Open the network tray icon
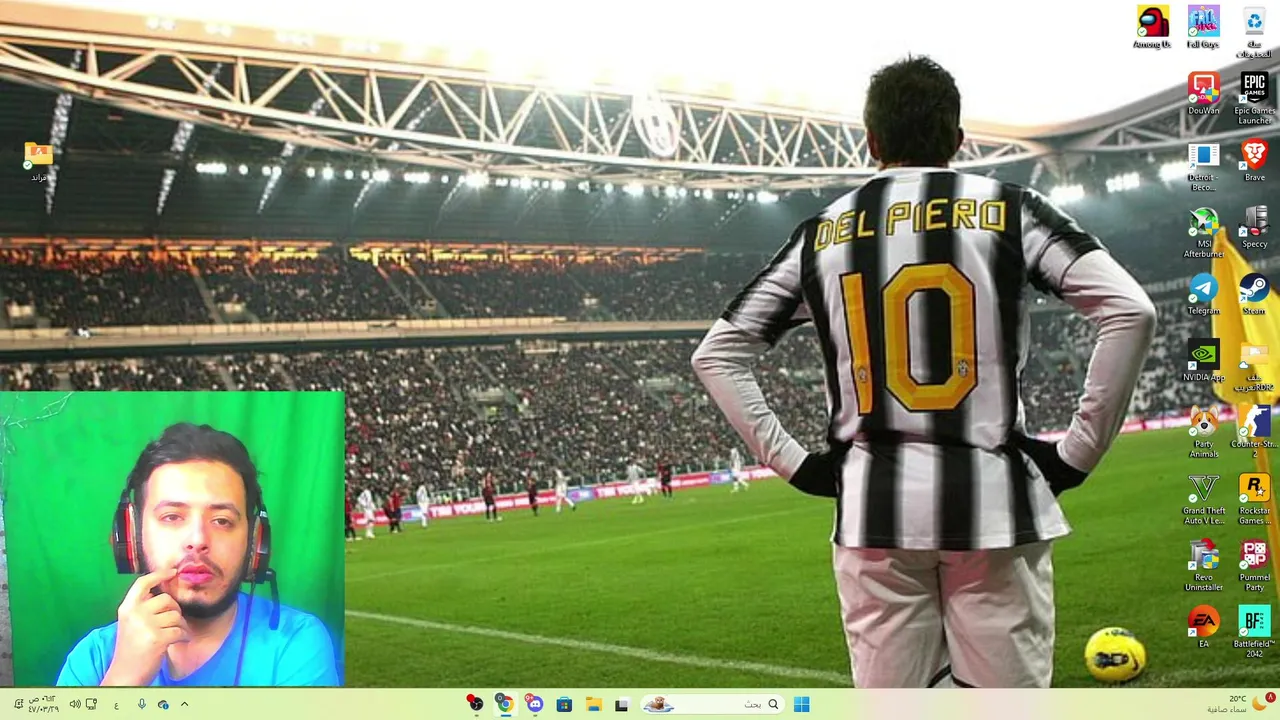 91,704
